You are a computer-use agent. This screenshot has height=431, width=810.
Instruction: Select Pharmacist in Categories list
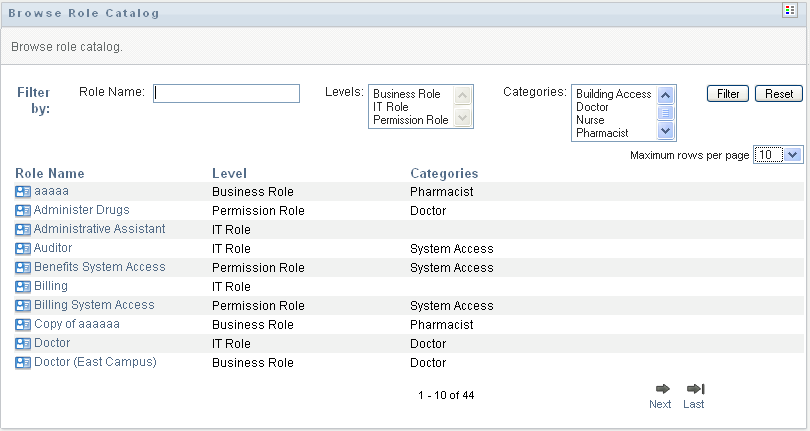tap(602, 133)
